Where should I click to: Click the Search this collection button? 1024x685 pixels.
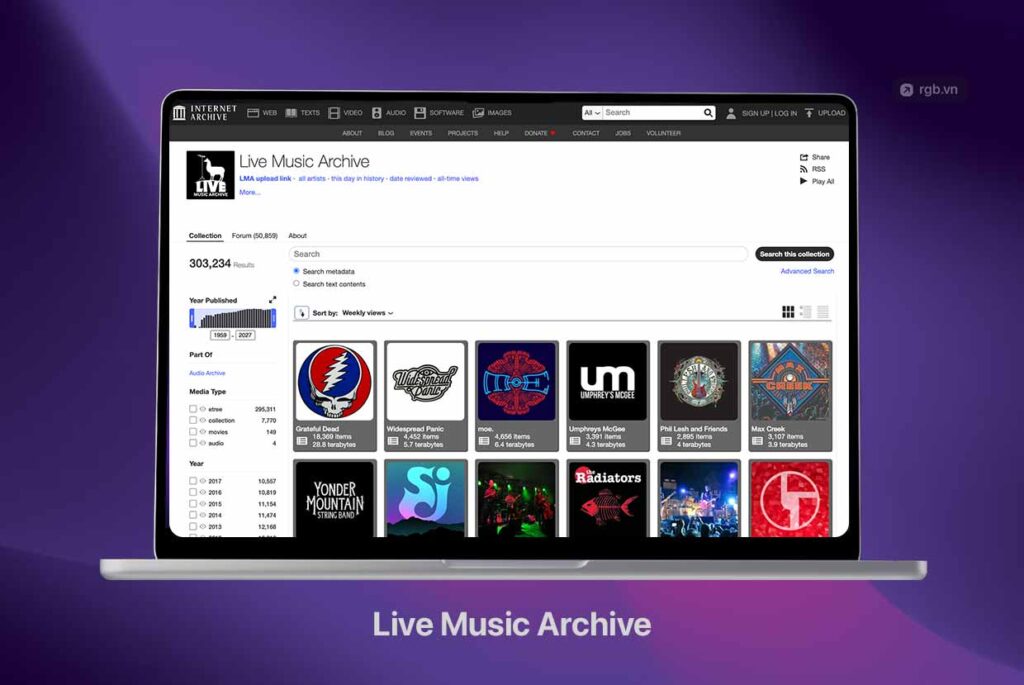[794, 254]
